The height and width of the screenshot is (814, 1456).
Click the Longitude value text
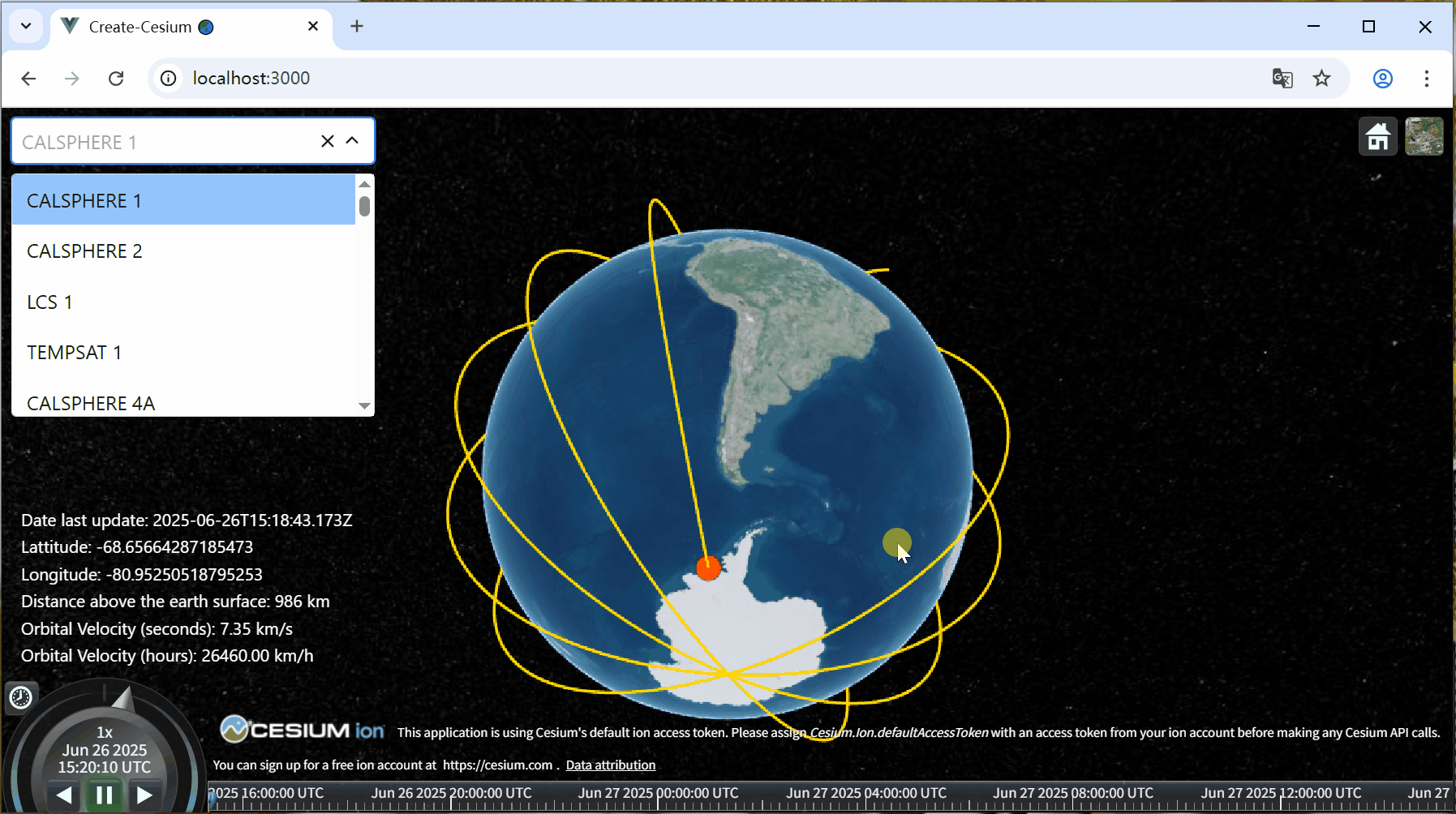142,575
